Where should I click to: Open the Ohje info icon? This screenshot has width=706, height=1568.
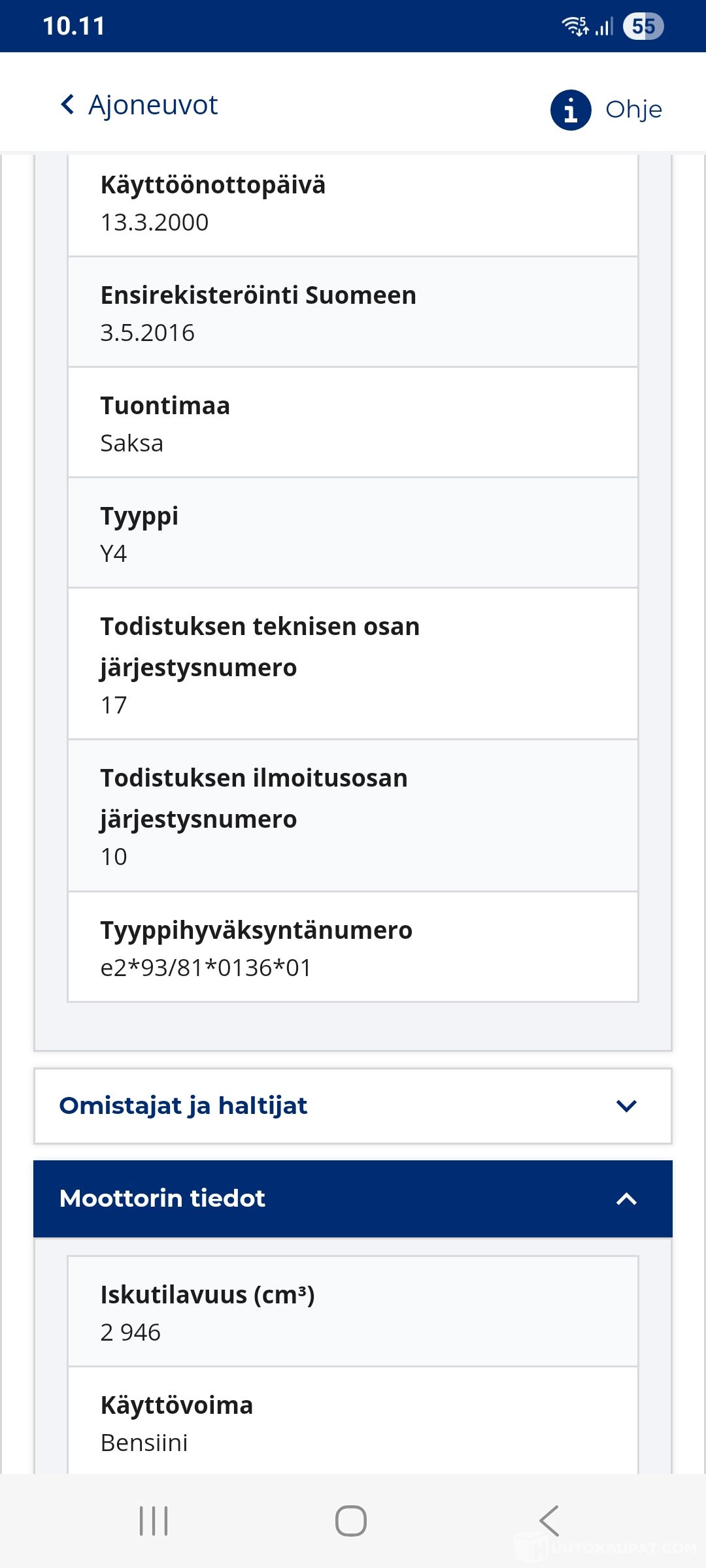tap(571, 110)
